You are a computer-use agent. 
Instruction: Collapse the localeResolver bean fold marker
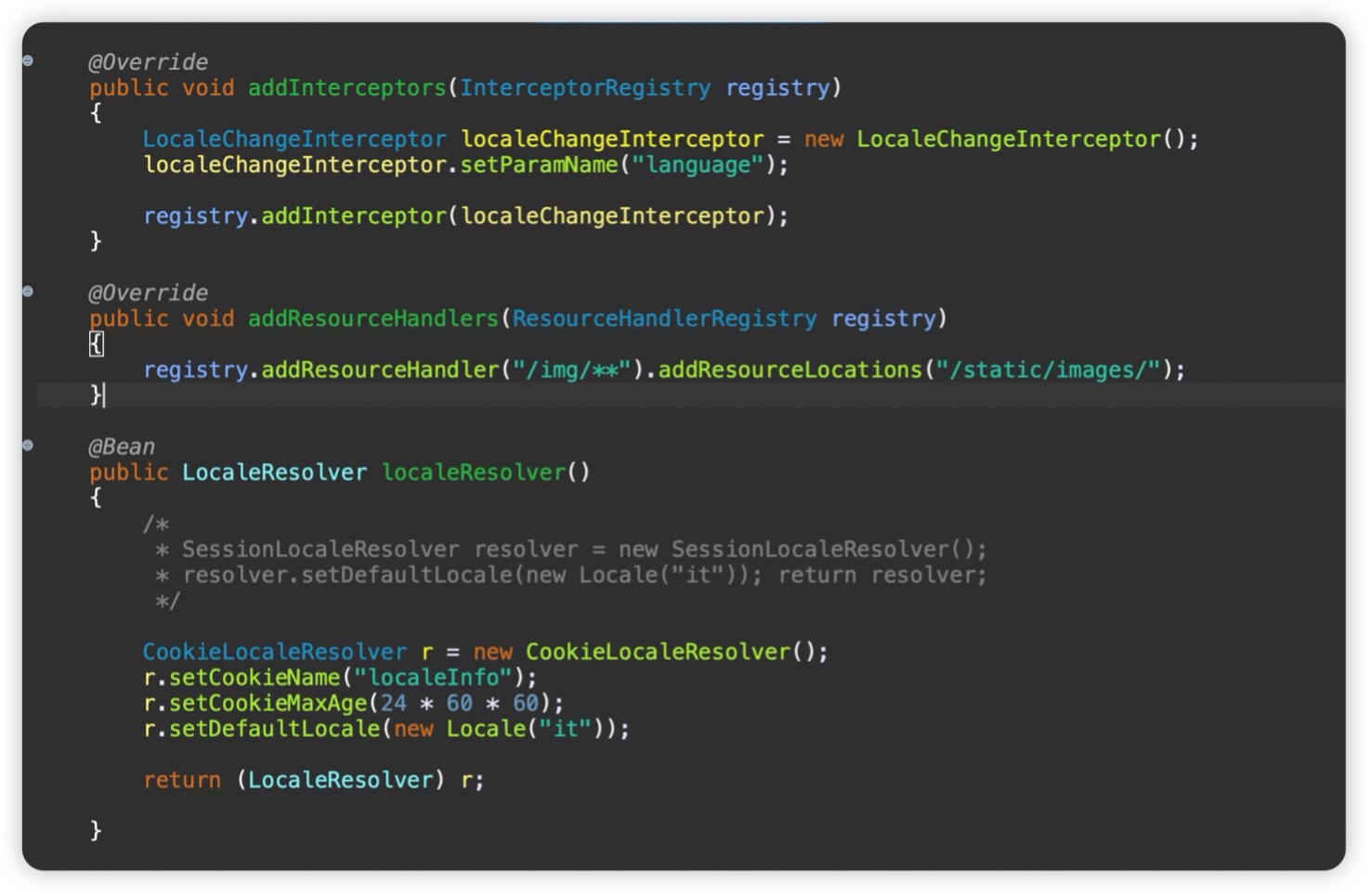pyautogui.click(x=28, y=446)
